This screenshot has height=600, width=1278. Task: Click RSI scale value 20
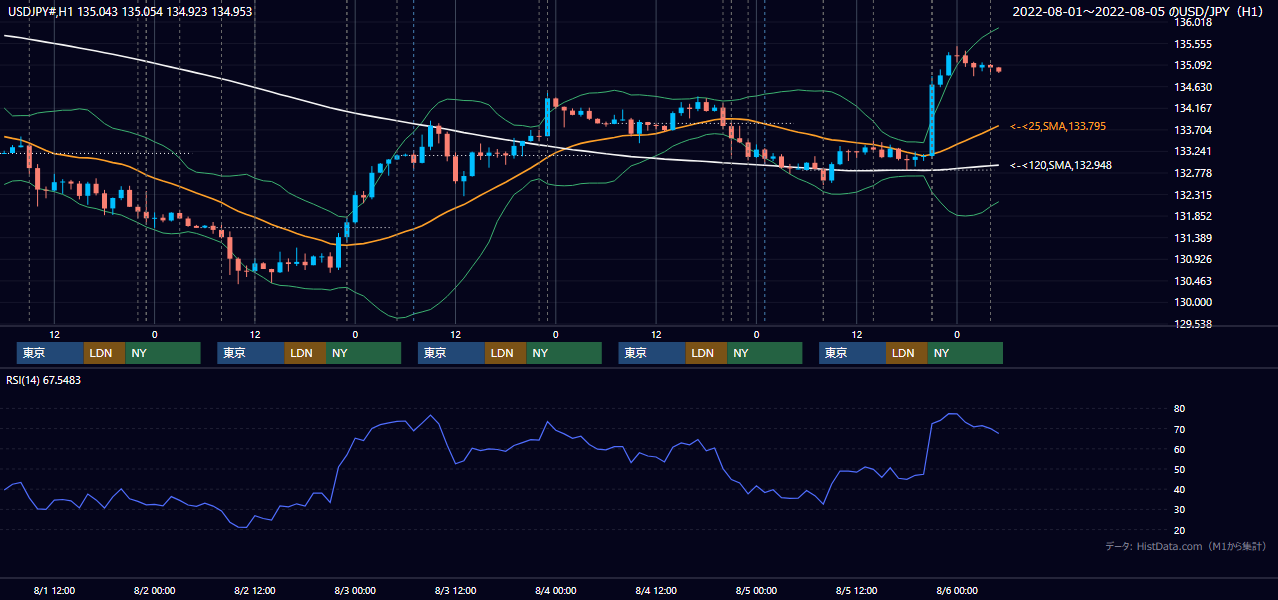click(1179, 530)
